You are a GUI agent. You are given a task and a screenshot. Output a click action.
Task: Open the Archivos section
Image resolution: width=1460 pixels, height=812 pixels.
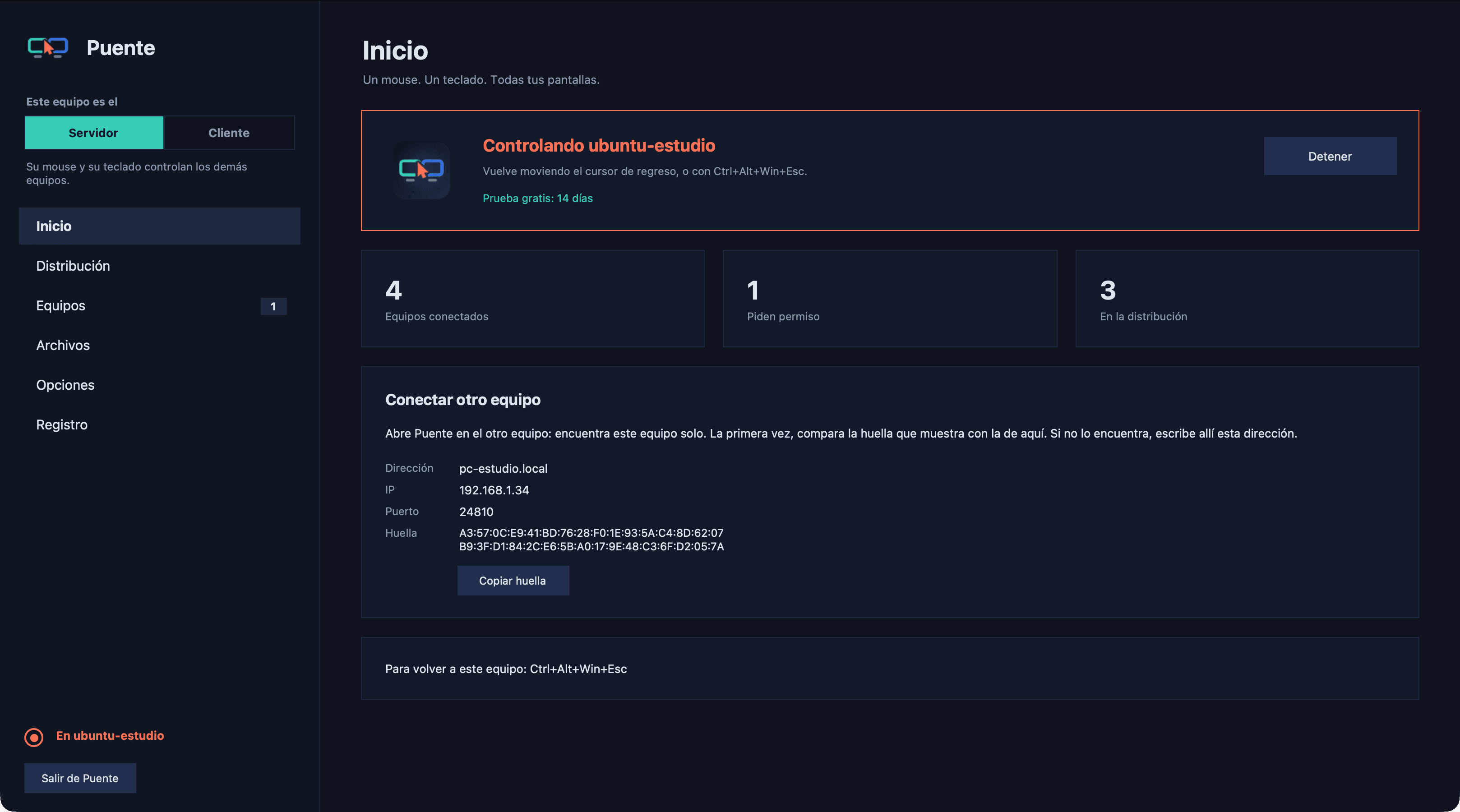pyautogui.click(x=160, y=345)
